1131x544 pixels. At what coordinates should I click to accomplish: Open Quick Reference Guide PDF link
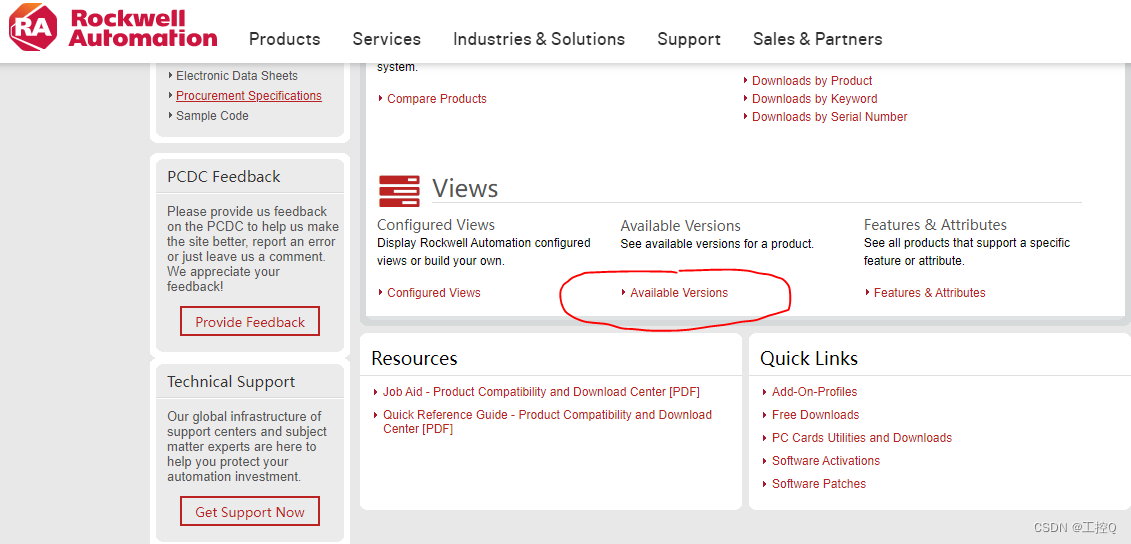point(547,421)
